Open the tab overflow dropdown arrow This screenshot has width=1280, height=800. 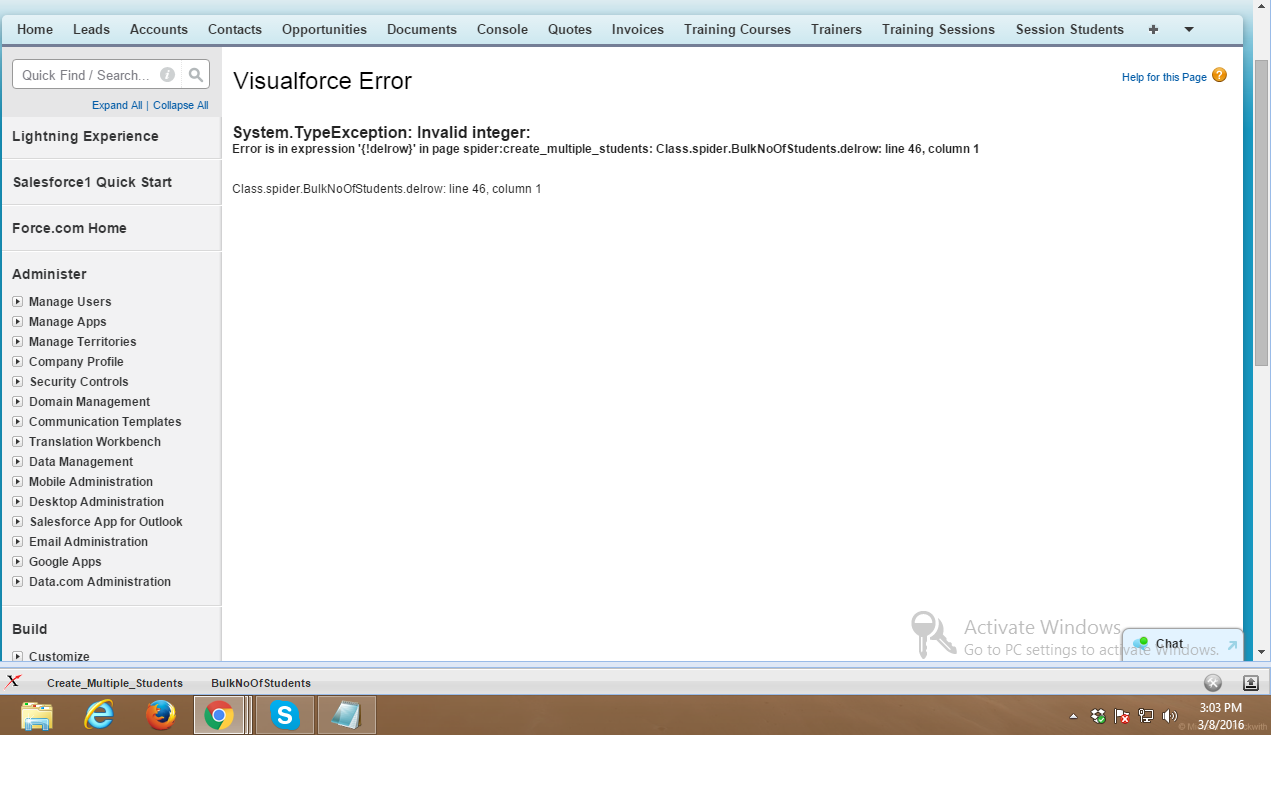(1189, 30)
